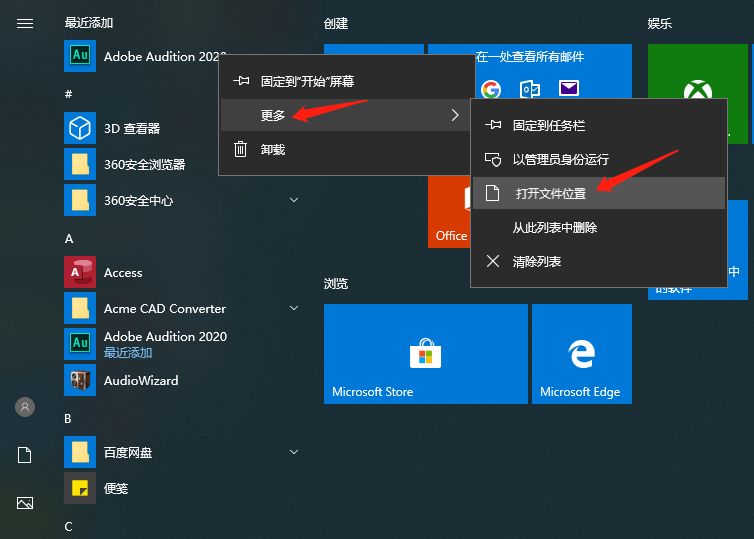Viewport: 754px width, 539px height.
Task: Choose 以管理员身份运行 in the submenu
Action: 599,159
